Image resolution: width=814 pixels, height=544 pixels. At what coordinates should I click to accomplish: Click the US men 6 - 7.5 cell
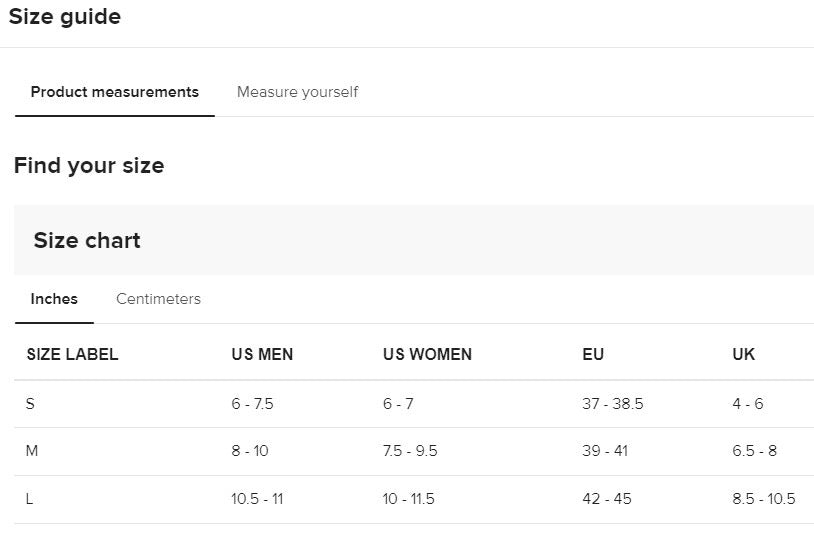coord(252,404)
